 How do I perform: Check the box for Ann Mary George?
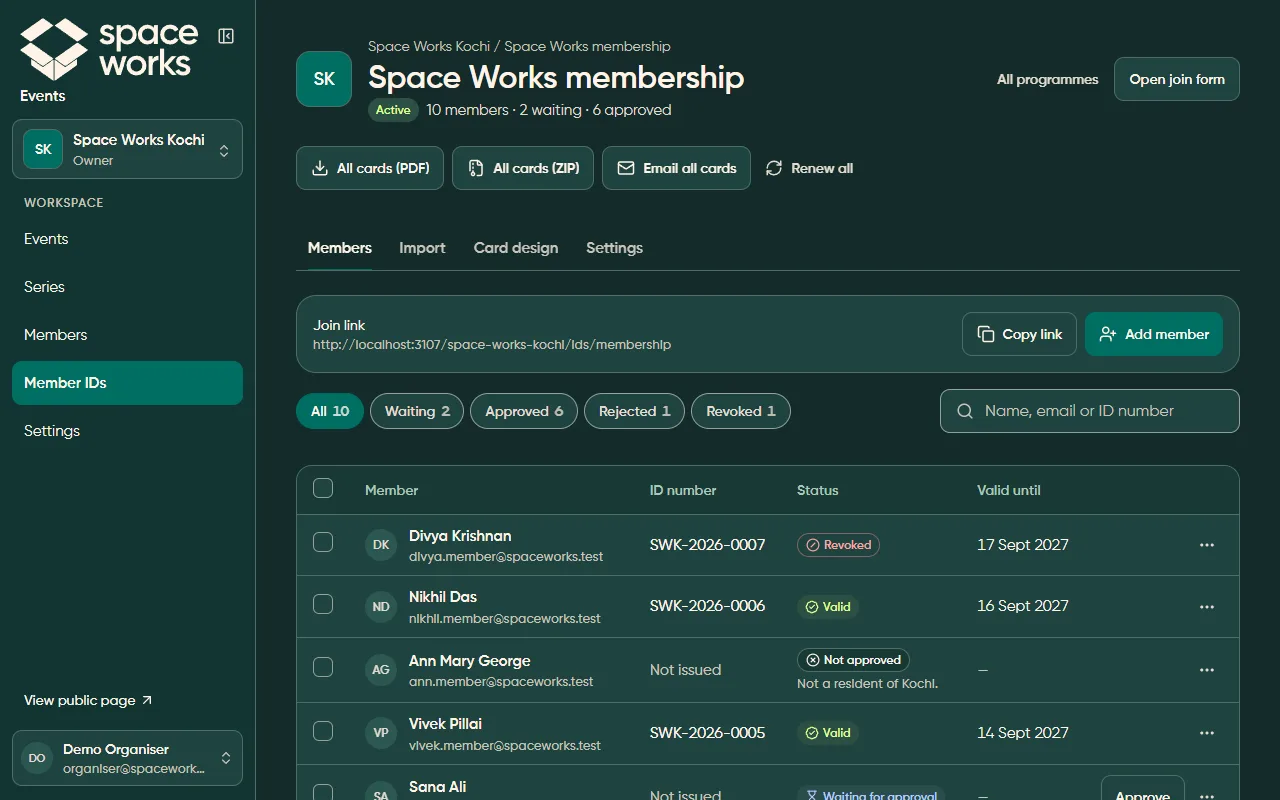(323, 667)
